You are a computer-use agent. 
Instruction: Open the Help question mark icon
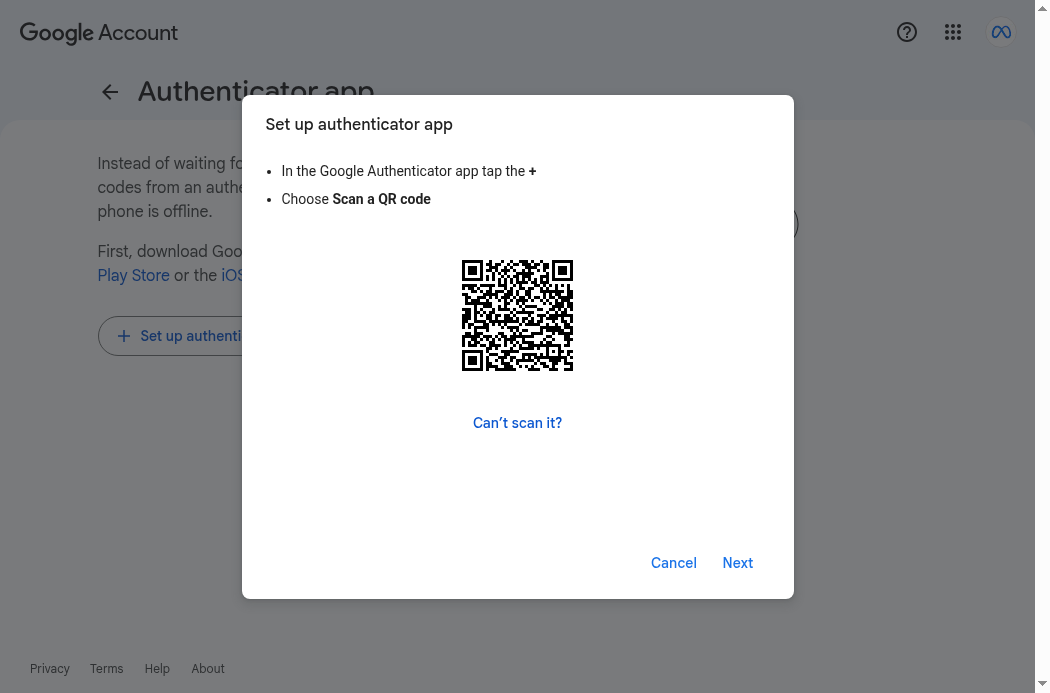907,32
